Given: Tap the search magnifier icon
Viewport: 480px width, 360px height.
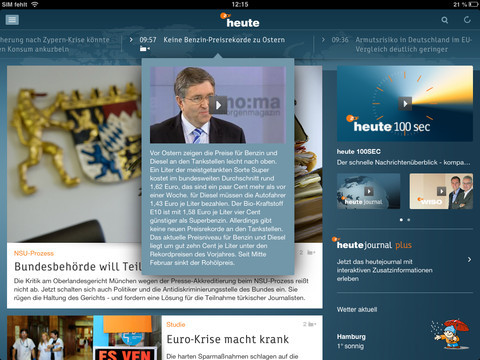Looking at the screenshot, I should pyautogui.click(x=444, y=20).
